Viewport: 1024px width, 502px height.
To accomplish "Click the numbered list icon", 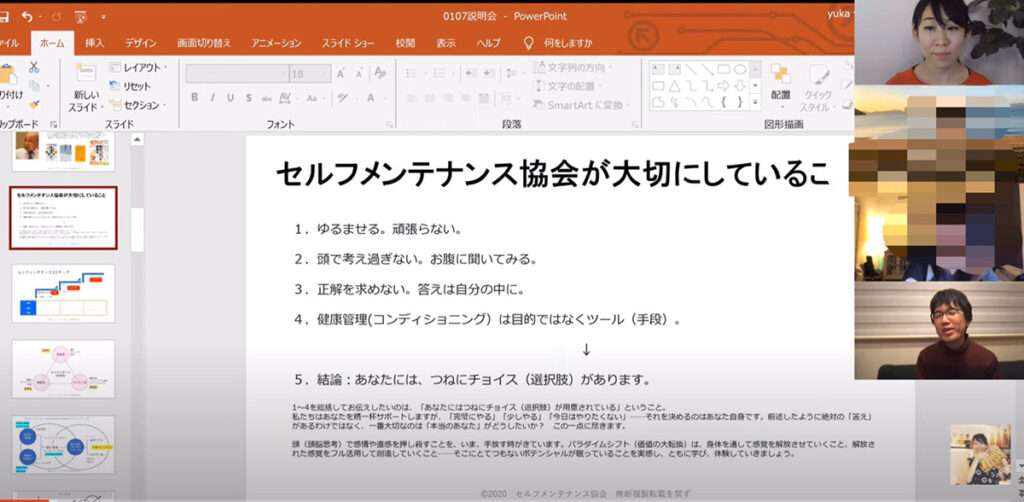I will (x=439, y=73).
